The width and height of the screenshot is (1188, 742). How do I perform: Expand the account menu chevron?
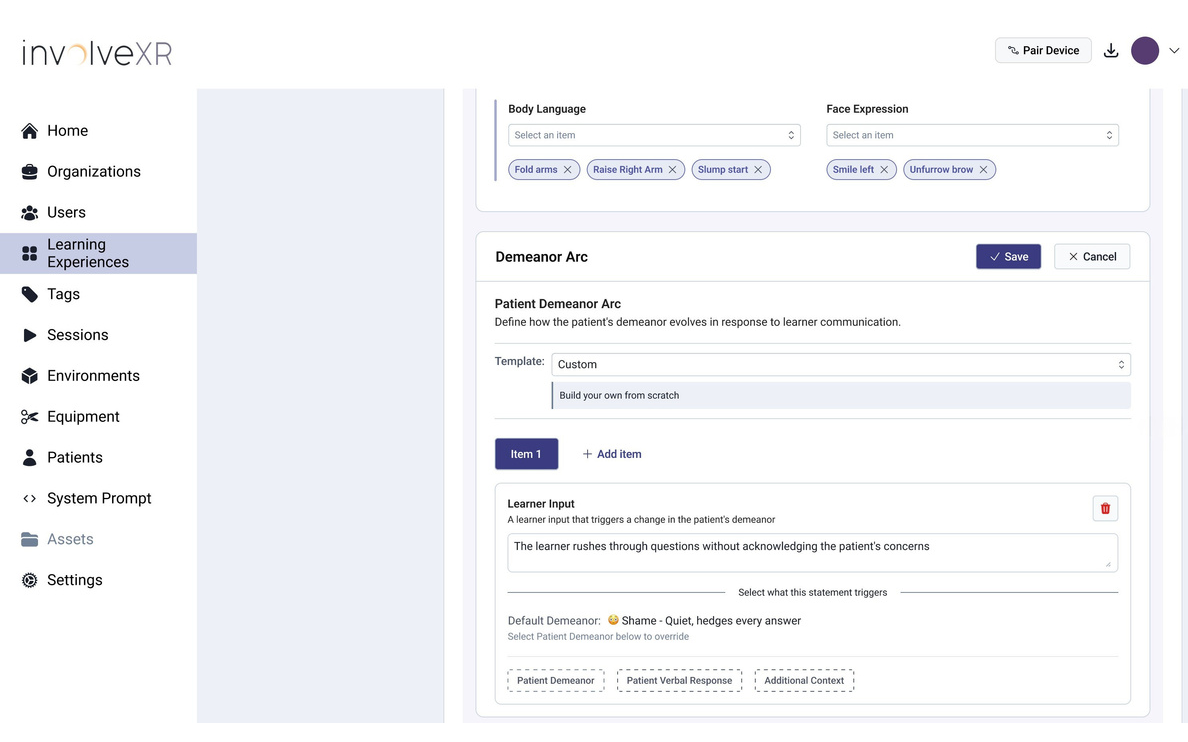click(x=1174, y=51)
